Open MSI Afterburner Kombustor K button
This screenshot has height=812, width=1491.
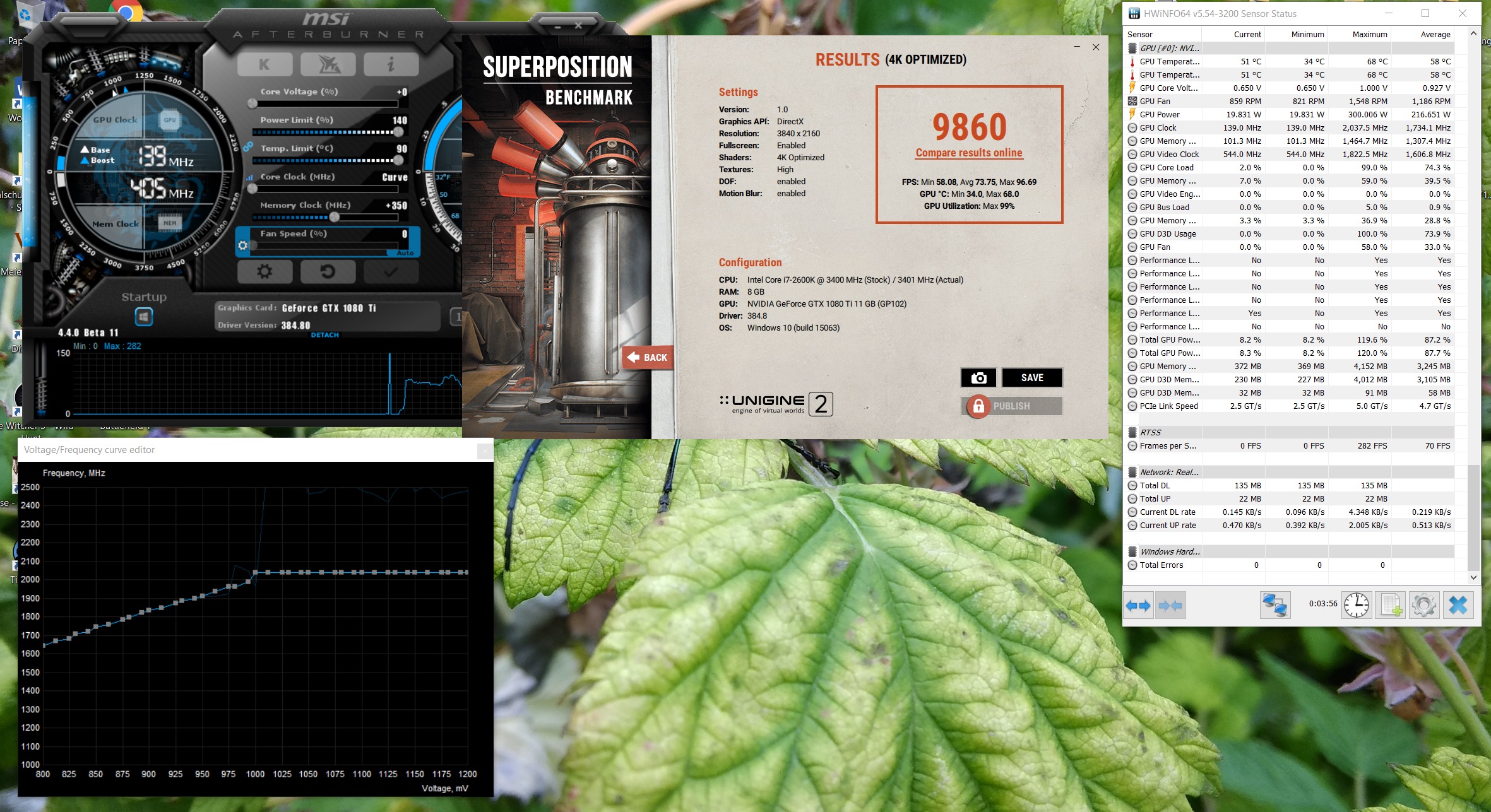(x=264, y=64)
